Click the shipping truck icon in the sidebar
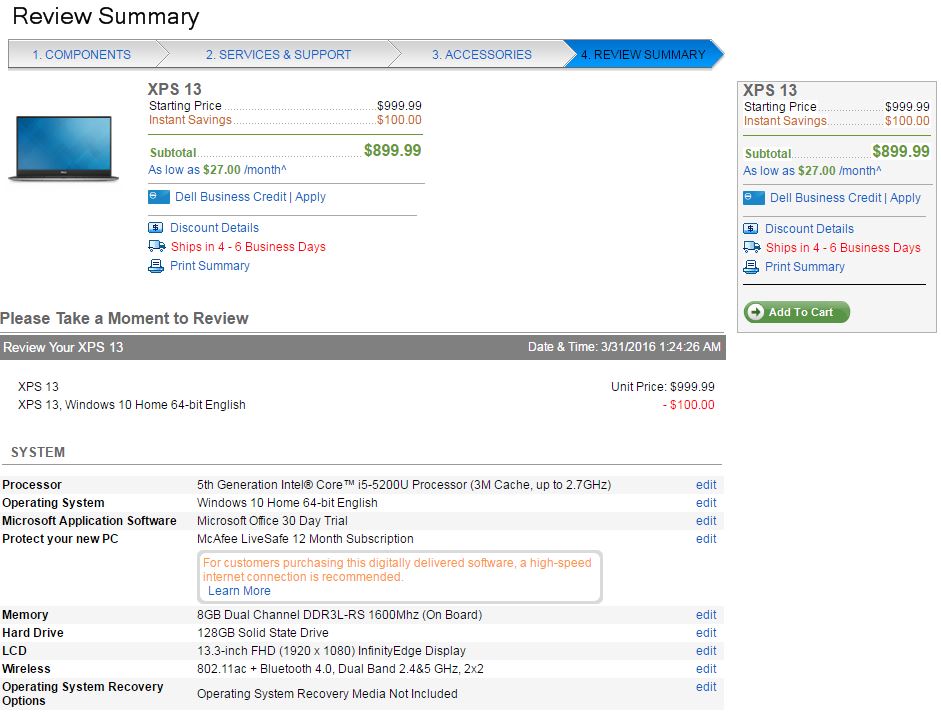This screenshot has width=941, height=717. pyautogui.click(x=751, y=247)
